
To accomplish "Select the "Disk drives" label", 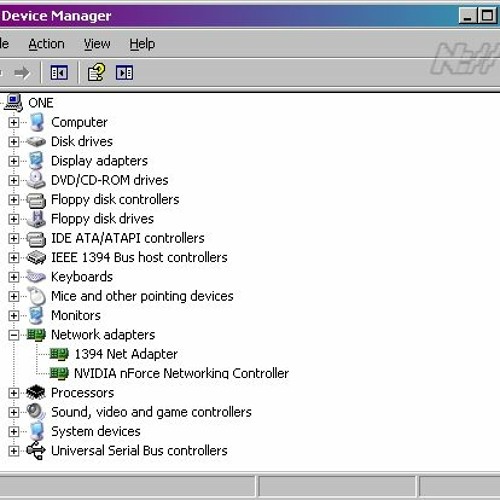I will point(82,141).
